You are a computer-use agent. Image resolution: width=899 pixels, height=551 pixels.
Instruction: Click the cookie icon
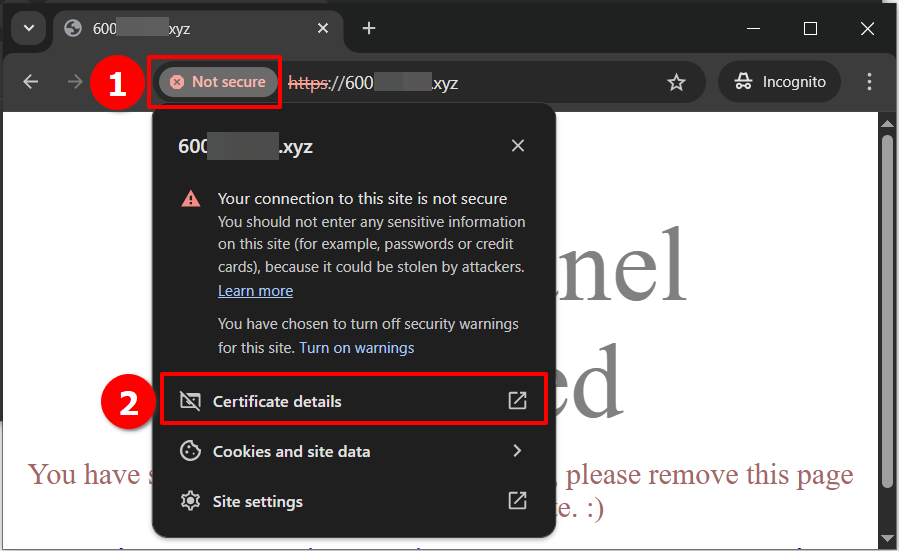tap(190, 451)
